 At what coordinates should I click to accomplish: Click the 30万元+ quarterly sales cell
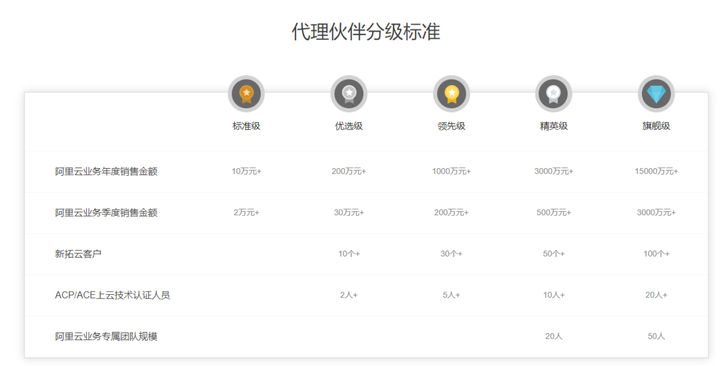(349, 213)
